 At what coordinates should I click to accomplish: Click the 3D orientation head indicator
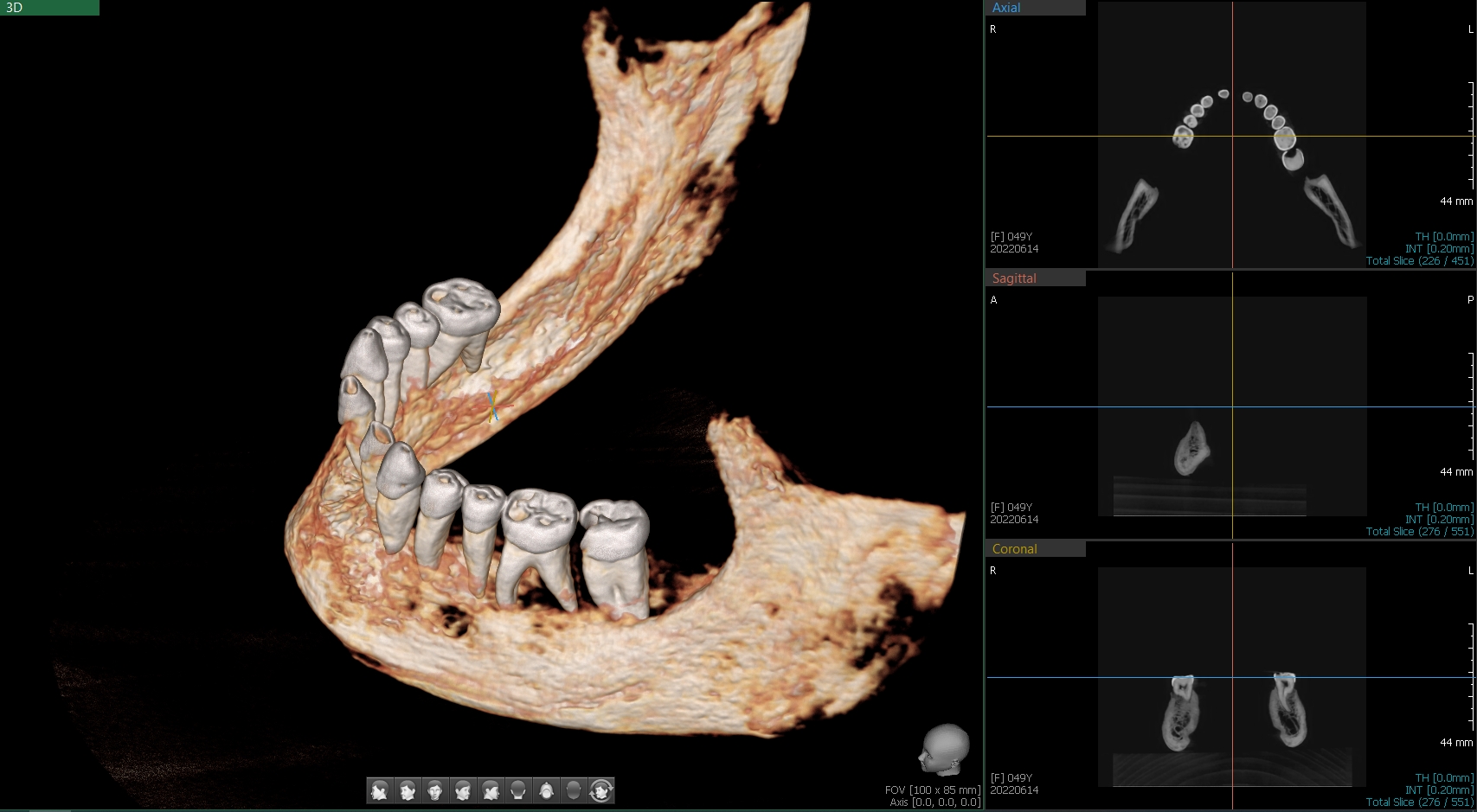(x=944, y=750)
